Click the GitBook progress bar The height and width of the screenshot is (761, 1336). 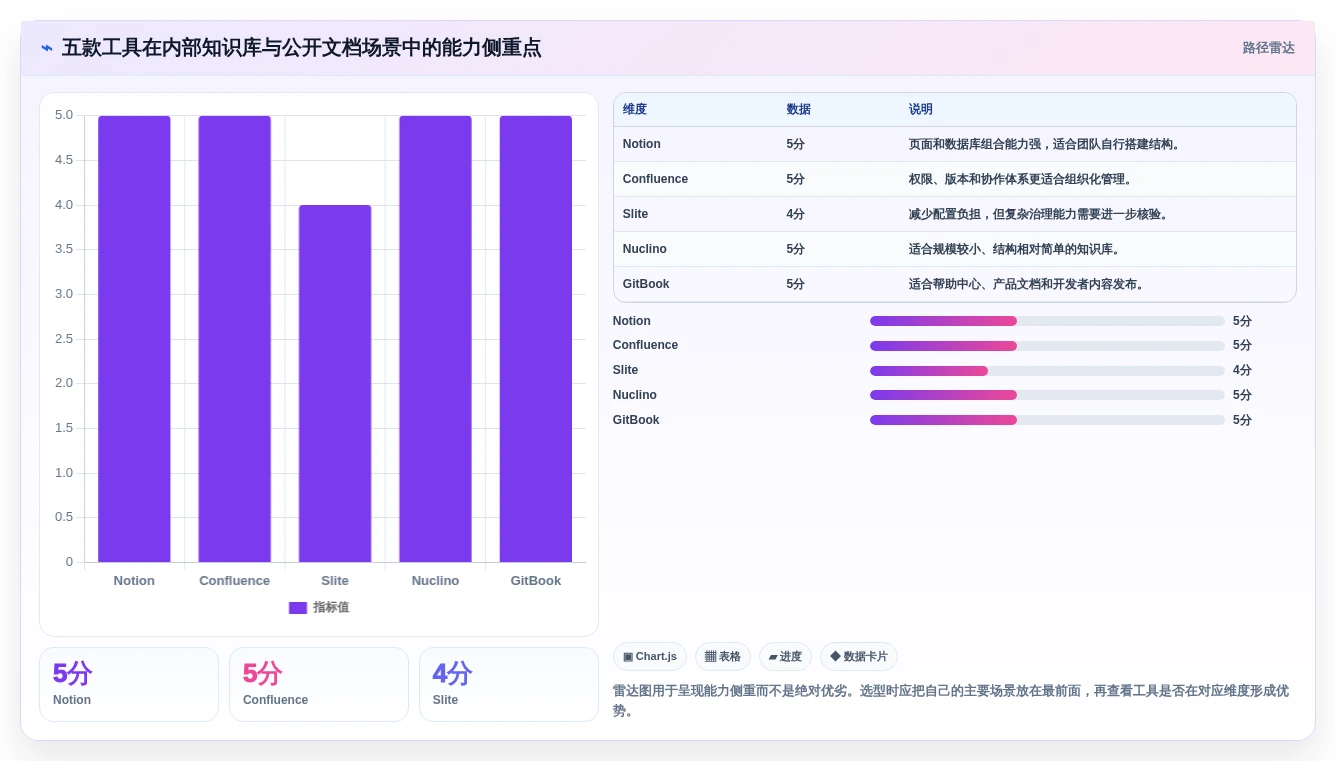(x=1047, y=420)
